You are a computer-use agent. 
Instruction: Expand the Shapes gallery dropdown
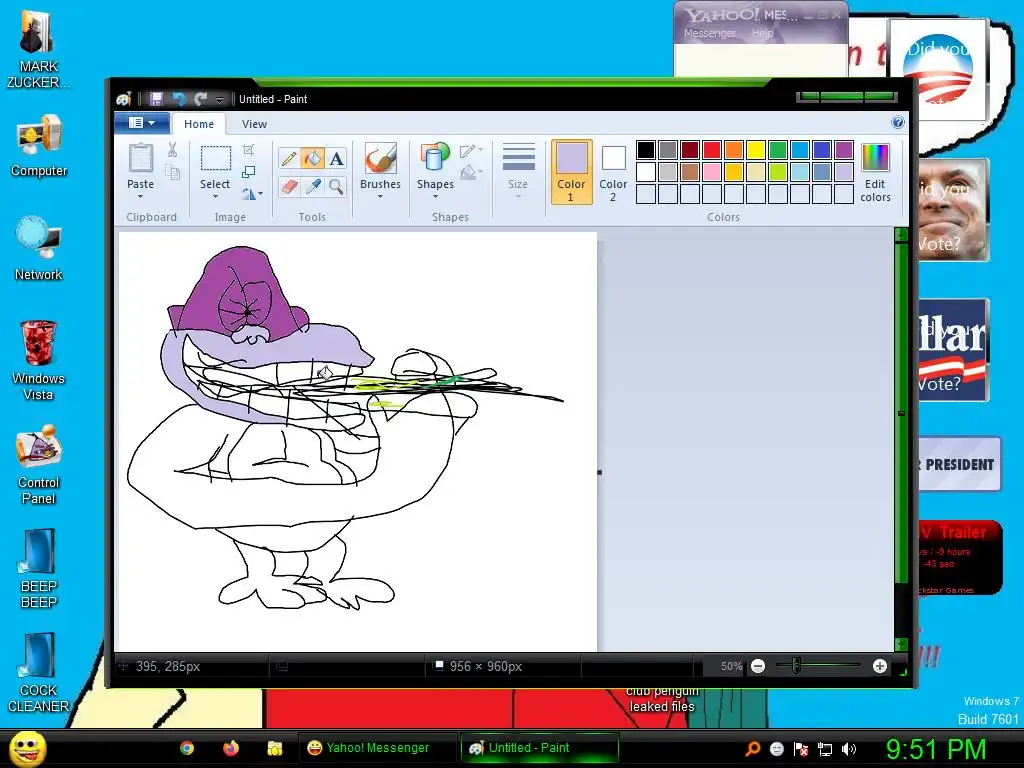coord(435,197)
